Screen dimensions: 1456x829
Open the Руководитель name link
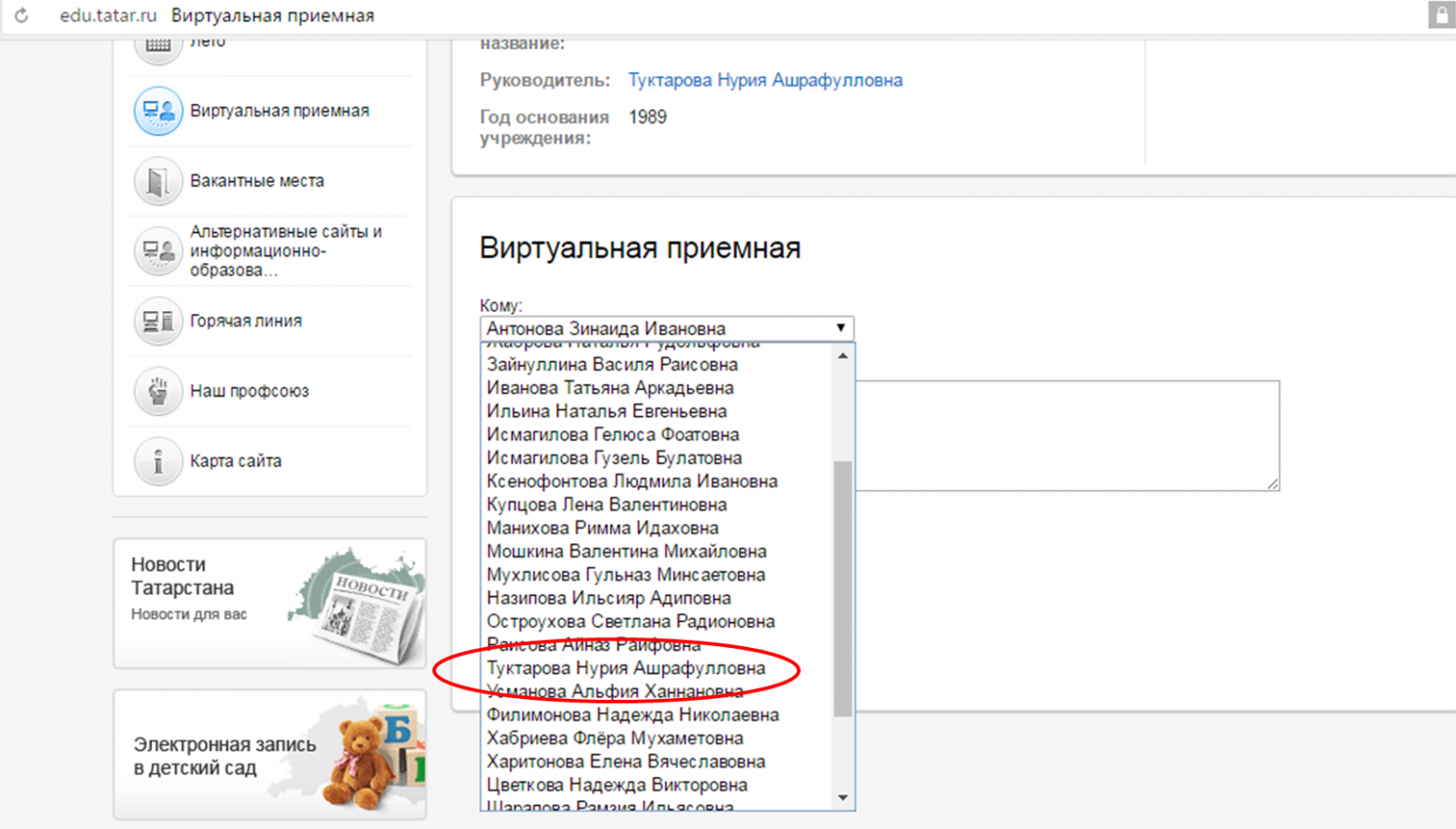[764, 80]
